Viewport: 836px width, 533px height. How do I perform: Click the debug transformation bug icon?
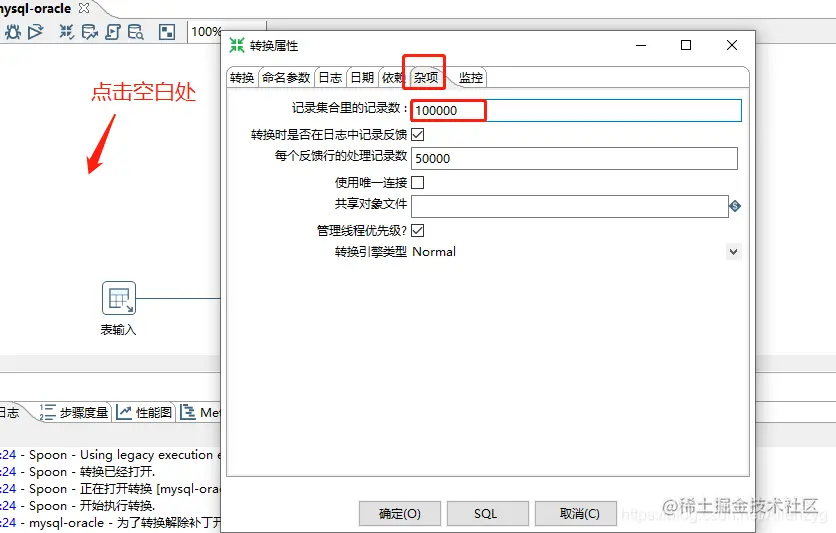click(13, 33)
